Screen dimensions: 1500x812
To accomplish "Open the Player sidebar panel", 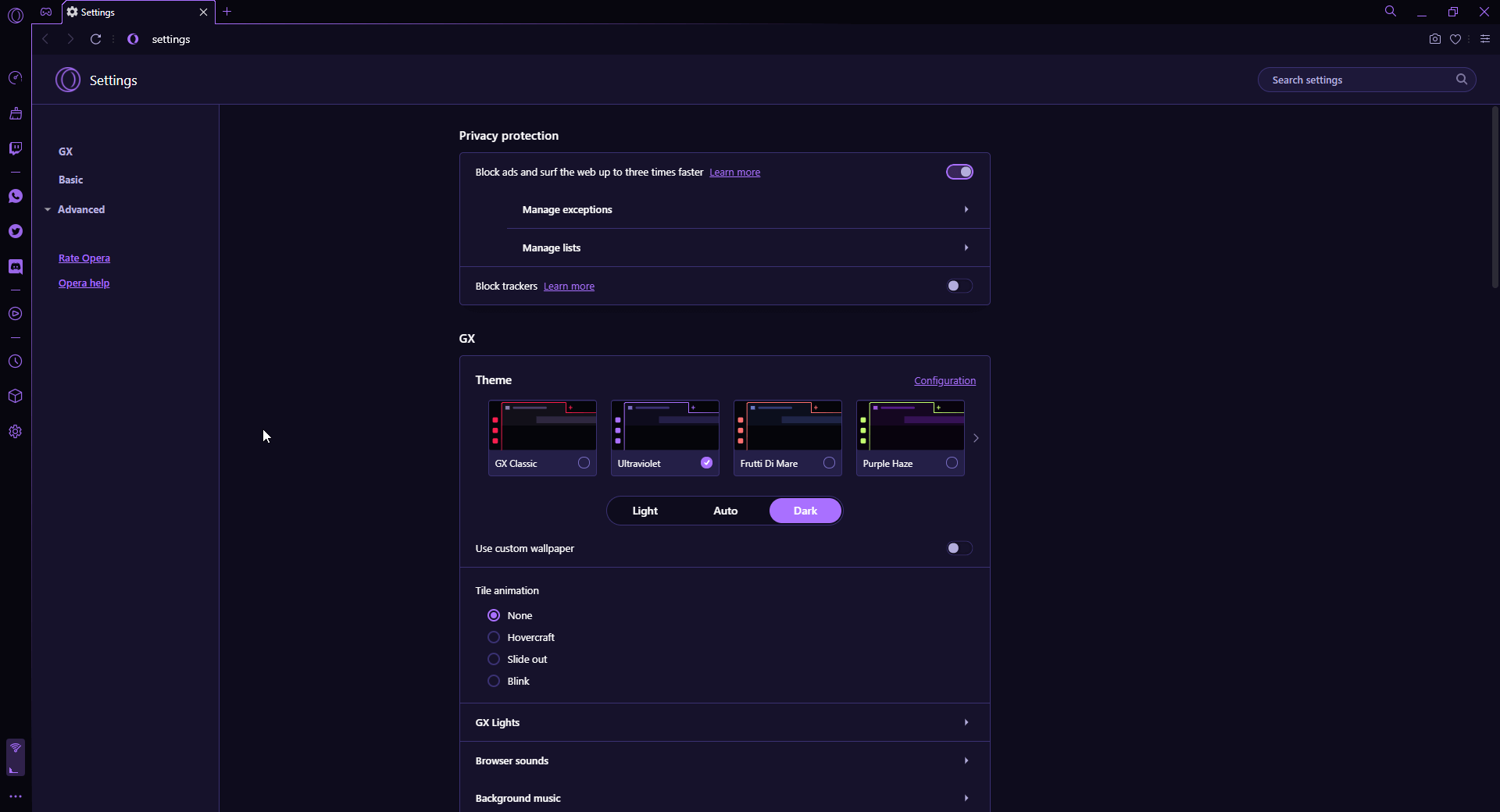I will coord(16,314).
